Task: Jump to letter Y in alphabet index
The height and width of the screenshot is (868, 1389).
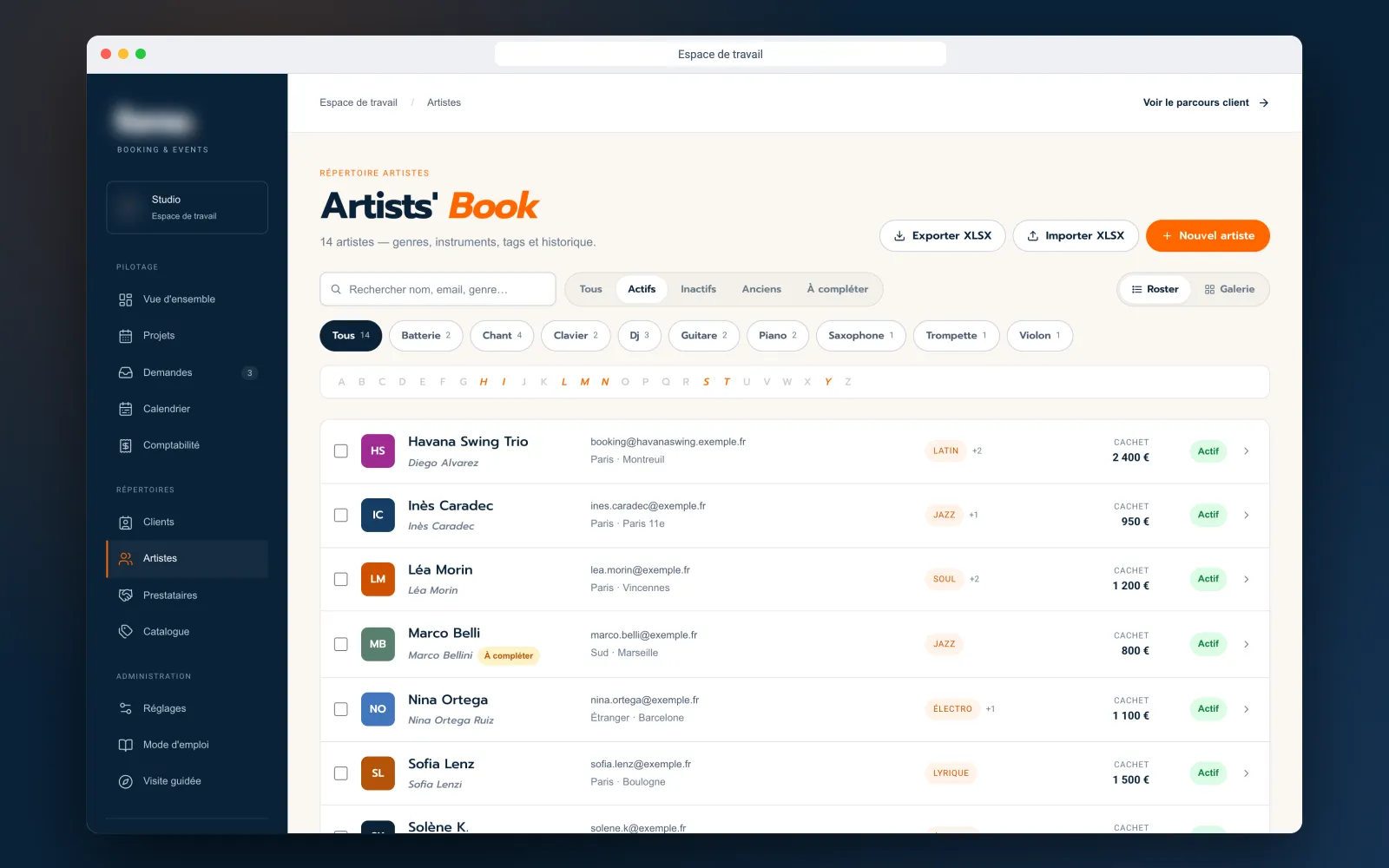Action: (827, 382)
